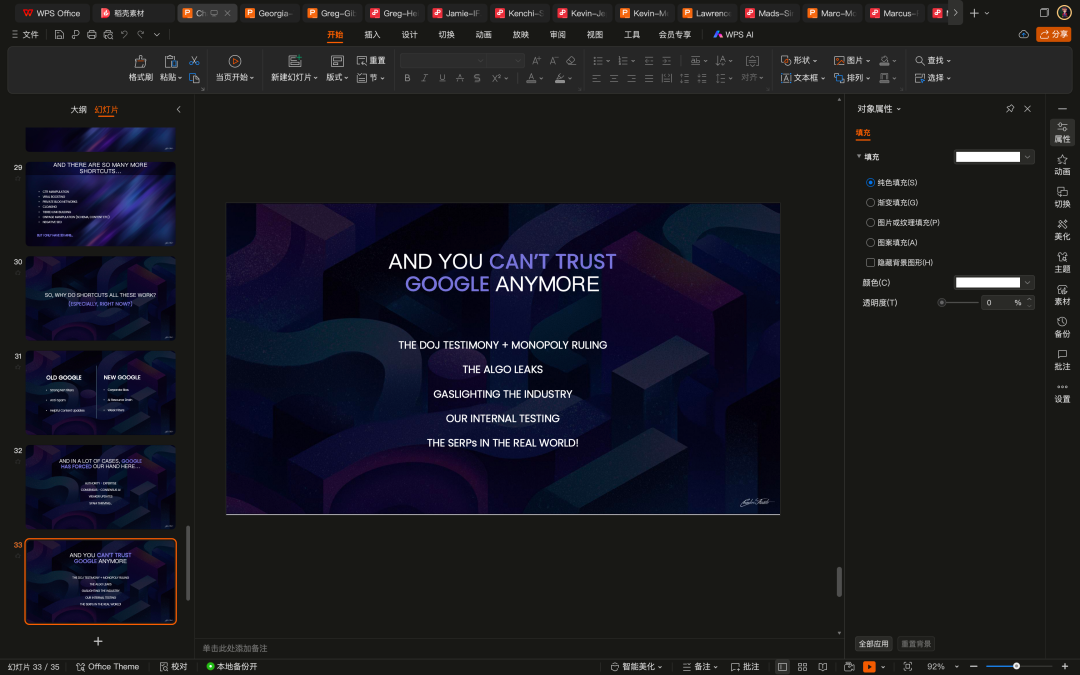Click the notes field '单击此处添加备注'
This screenshot has height=675, width=1080.
click(235, 648)
